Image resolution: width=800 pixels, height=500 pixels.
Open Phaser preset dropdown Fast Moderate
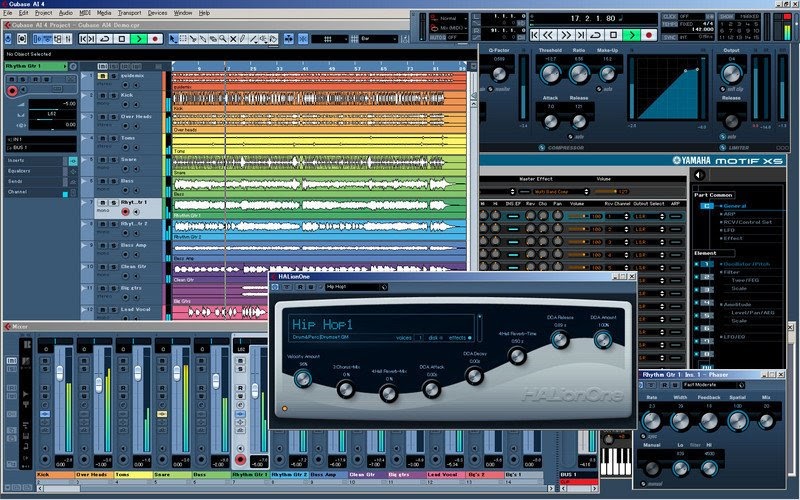pos(713,385)
